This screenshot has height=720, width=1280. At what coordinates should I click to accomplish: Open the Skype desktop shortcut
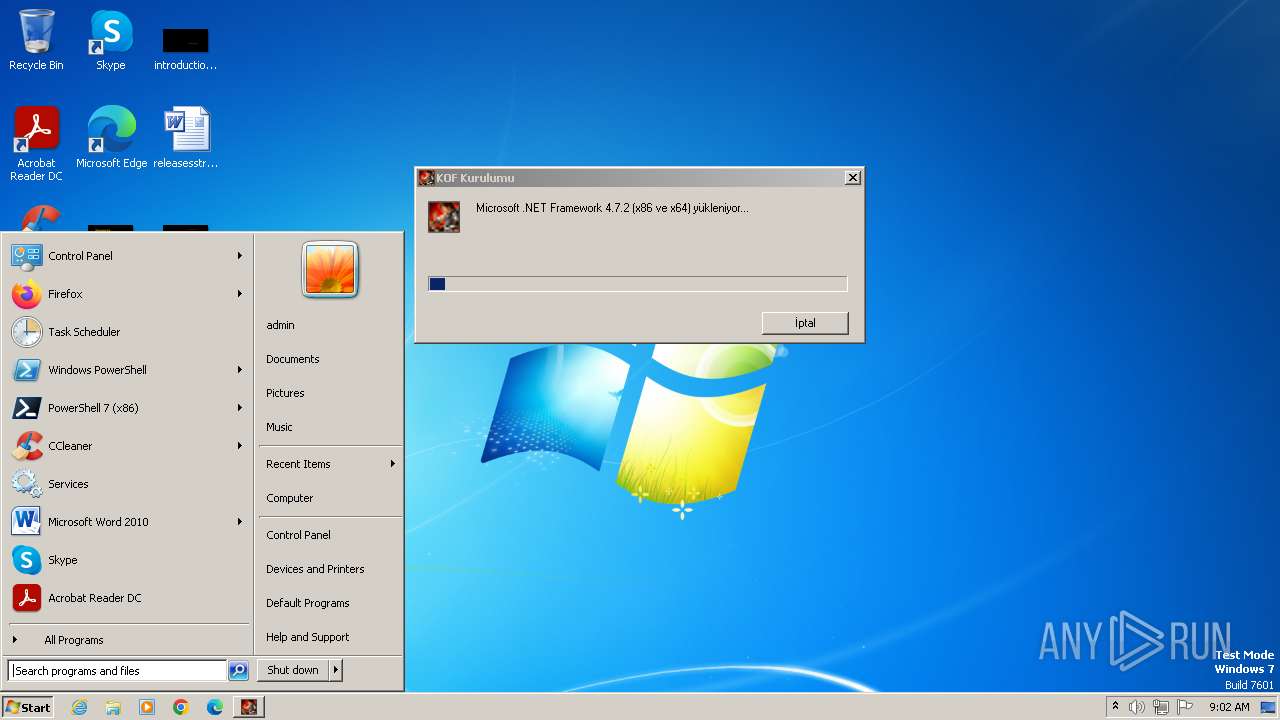click(x=110, y=40)
